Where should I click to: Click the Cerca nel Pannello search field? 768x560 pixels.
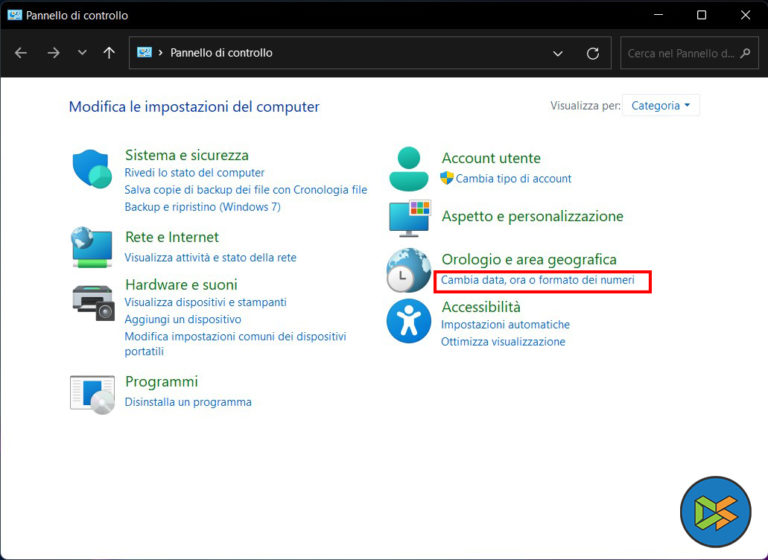pos(680,53)
